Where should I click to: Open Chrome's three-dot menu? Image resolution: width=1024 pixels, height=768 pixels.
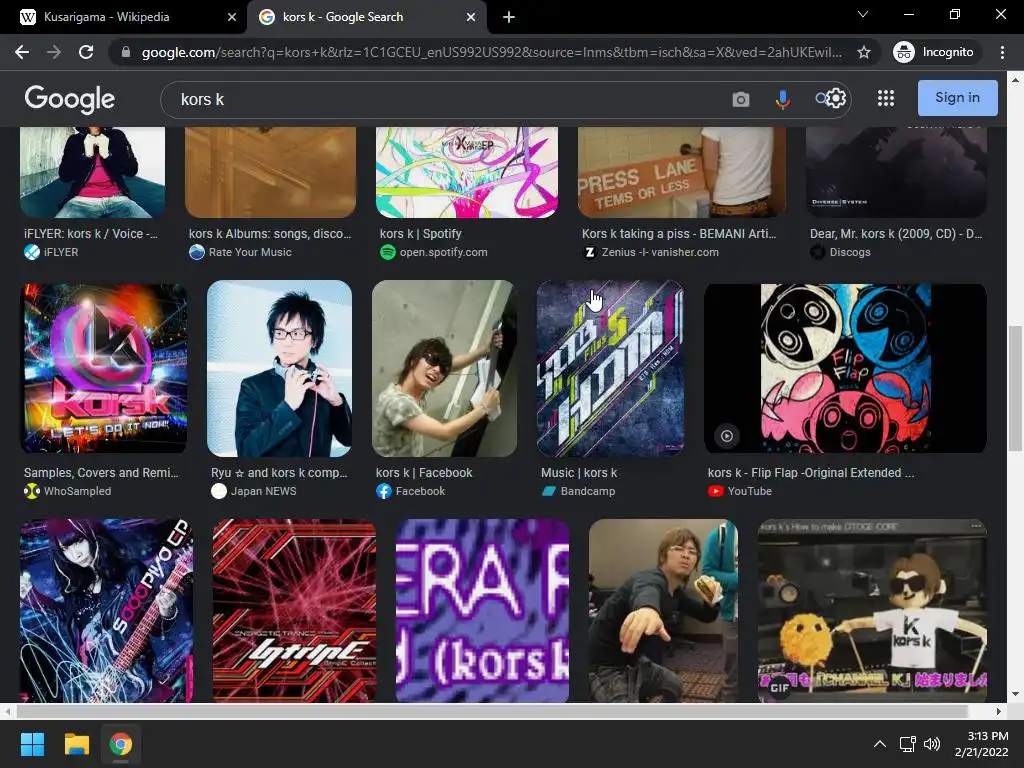[1002, 52]
